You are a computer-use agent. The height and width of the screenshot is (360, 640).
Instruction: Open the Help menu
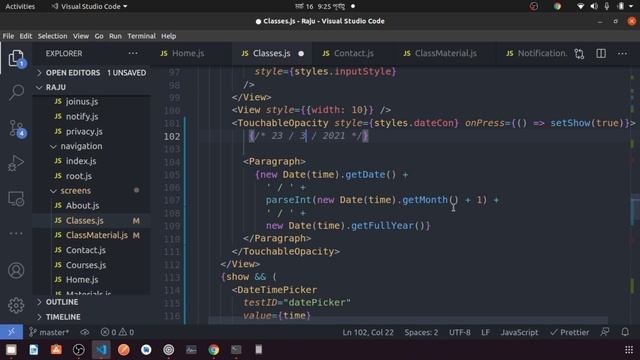(x=169, y=36)
